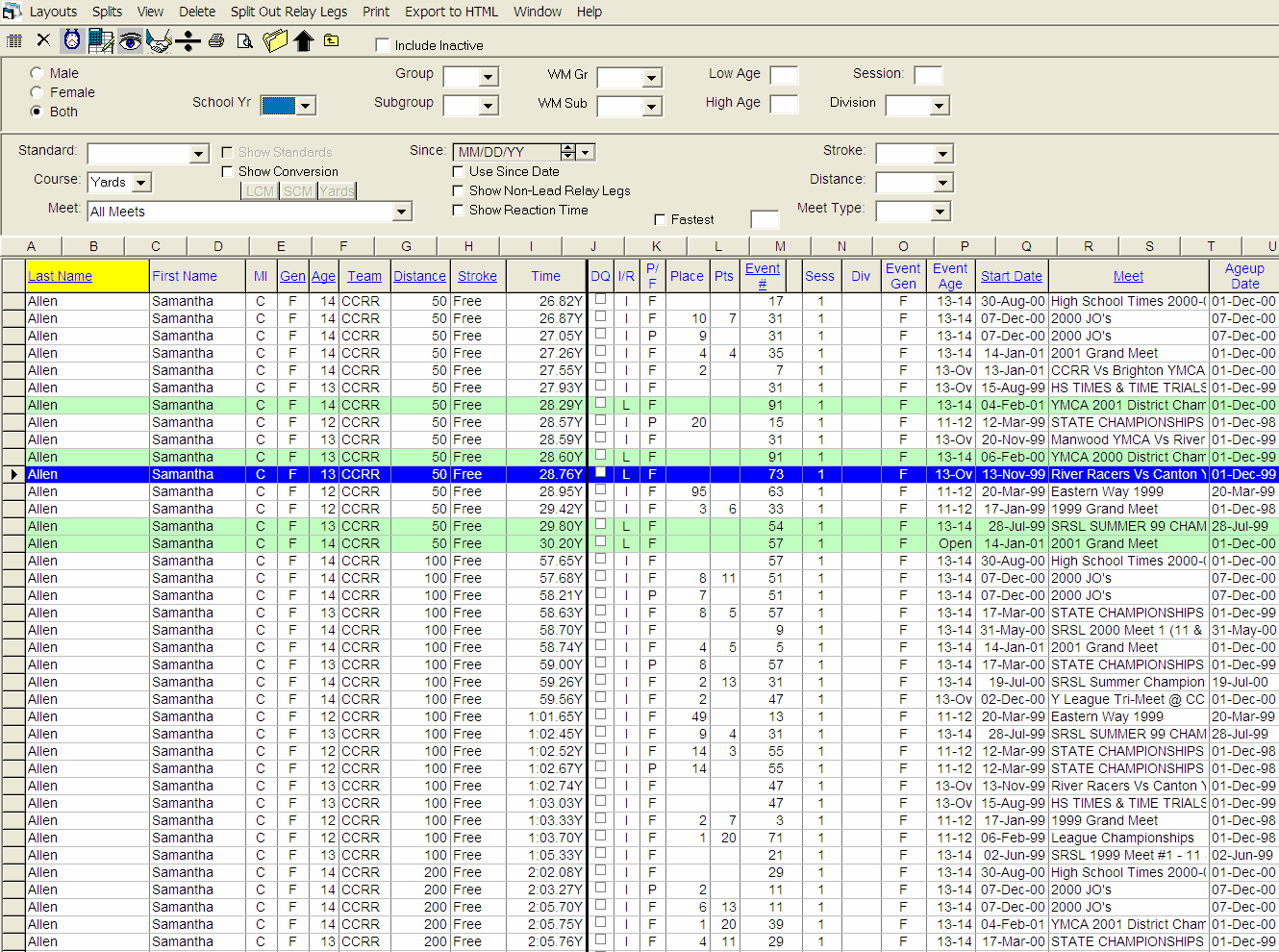
Task: Click the blue School Yr color box
Action: (278, 106)
